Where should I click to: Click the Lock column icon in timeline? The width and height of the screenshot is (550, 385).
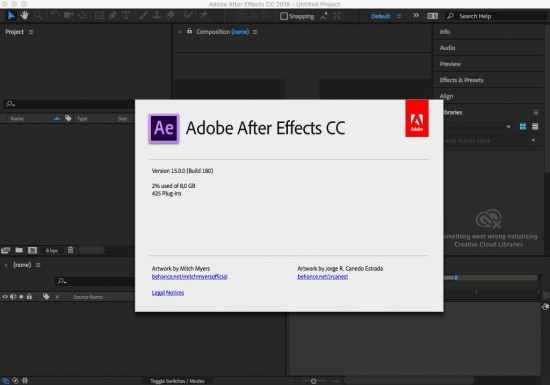[x=29, y=297]
